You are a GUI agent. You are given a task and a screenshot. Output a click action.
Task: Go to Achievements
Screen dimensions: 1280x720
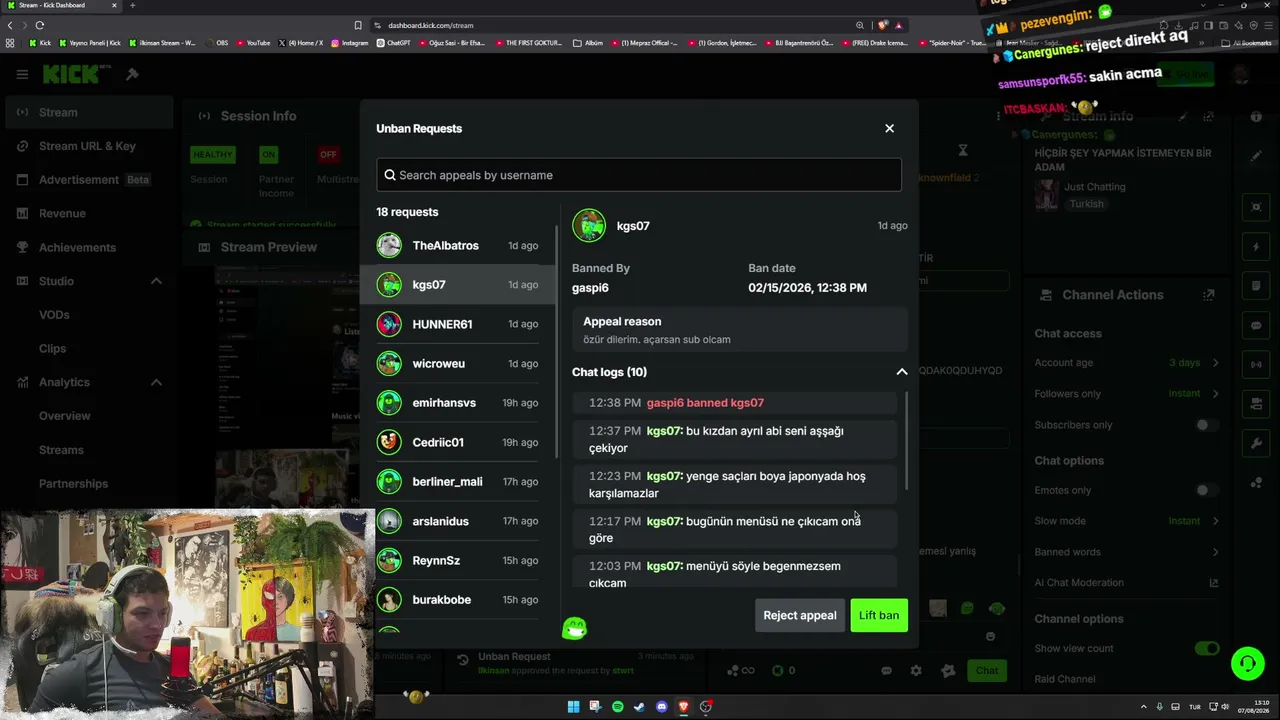[88, 247]
